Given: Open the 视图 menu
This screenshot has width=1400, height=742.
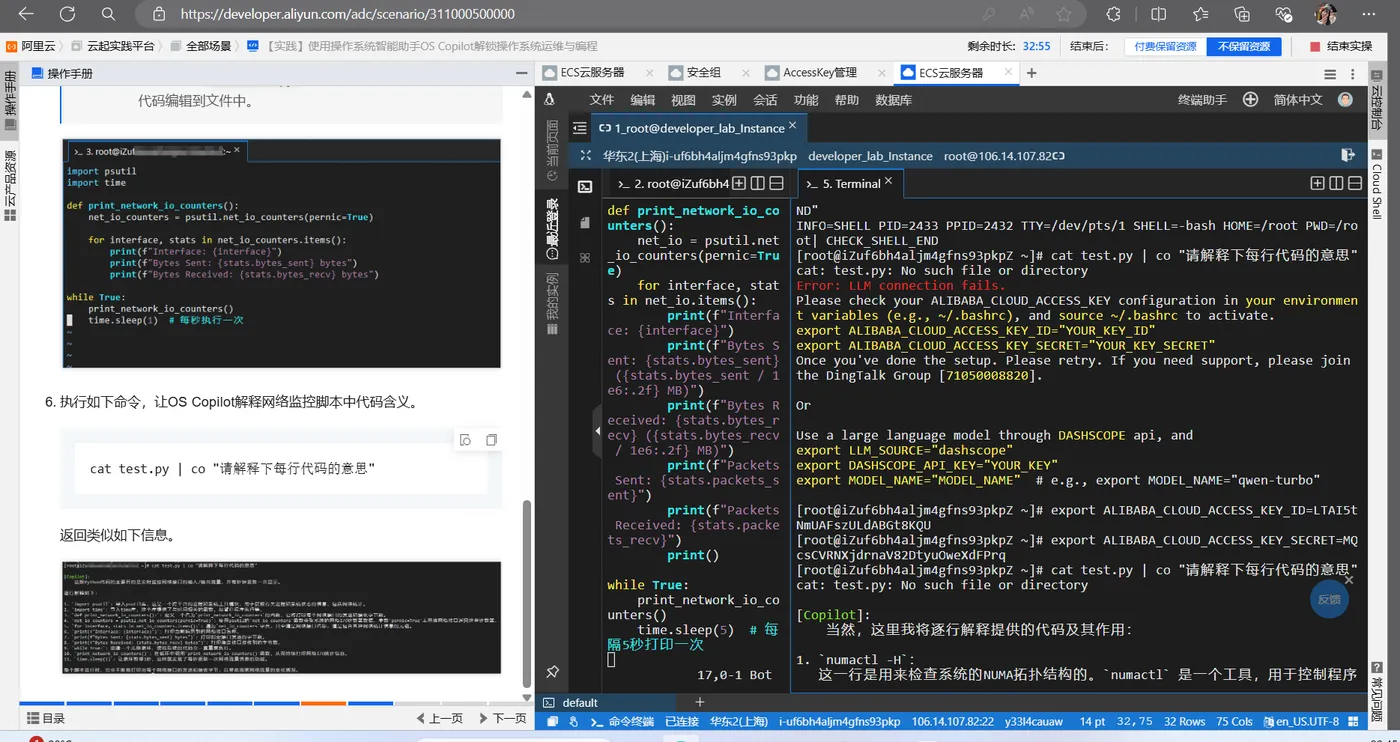Looking at the screenshot, I should click(683, 99).
